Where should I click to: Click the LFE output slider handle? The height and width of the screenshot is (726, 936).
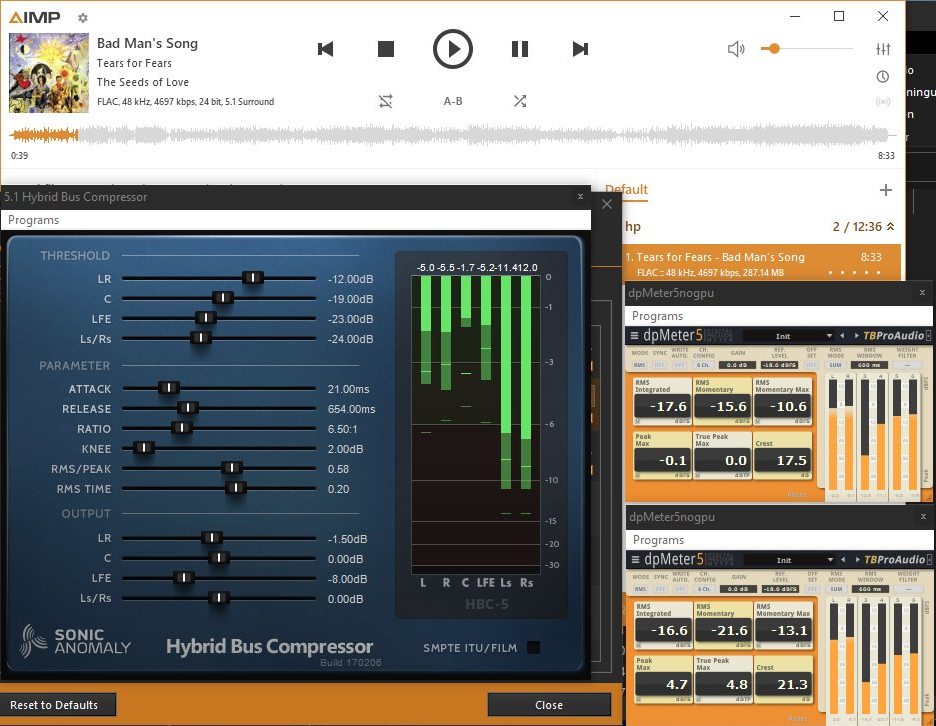tap(184, 577)
